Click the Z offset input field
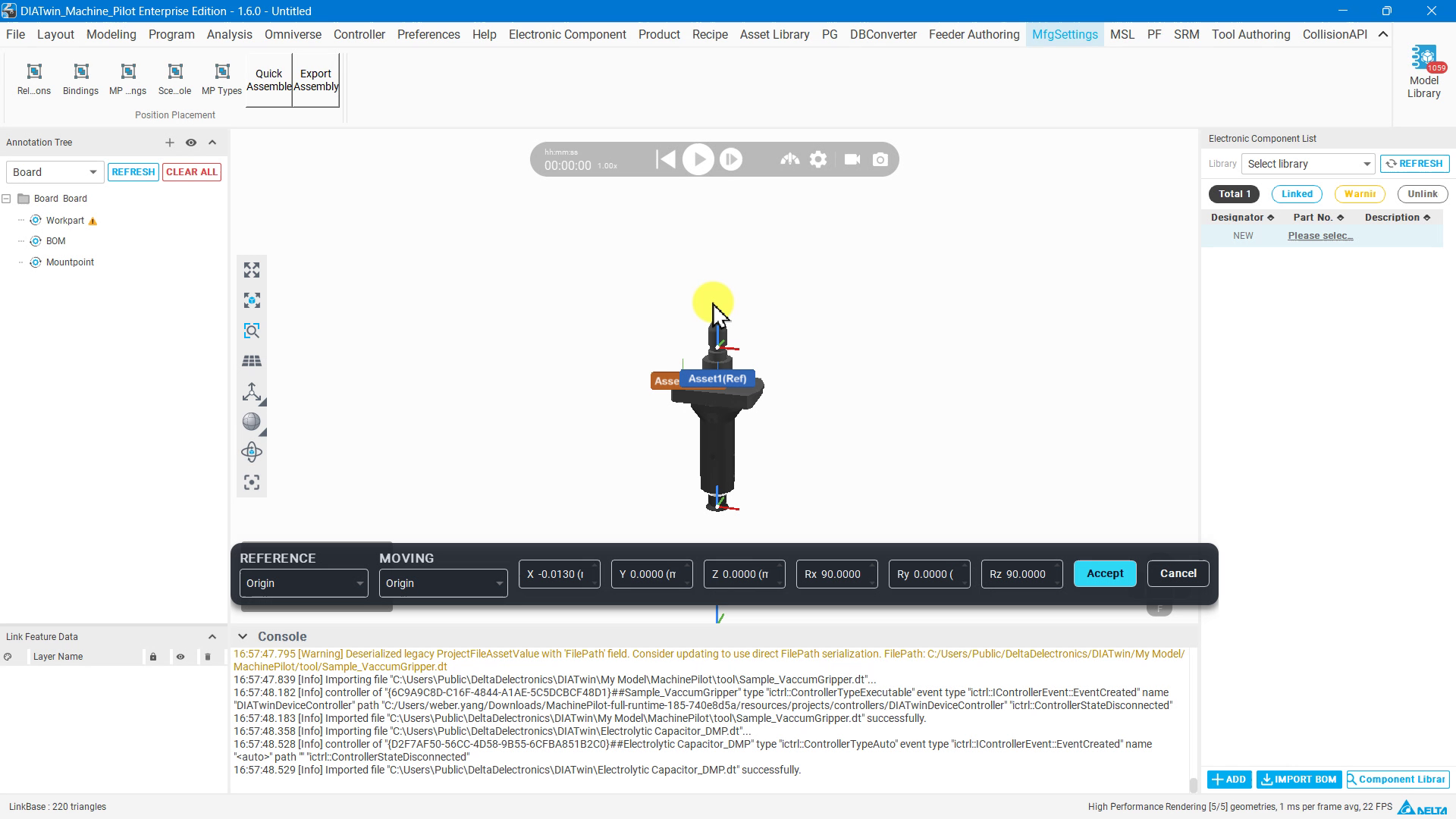 tap(745, 574)
